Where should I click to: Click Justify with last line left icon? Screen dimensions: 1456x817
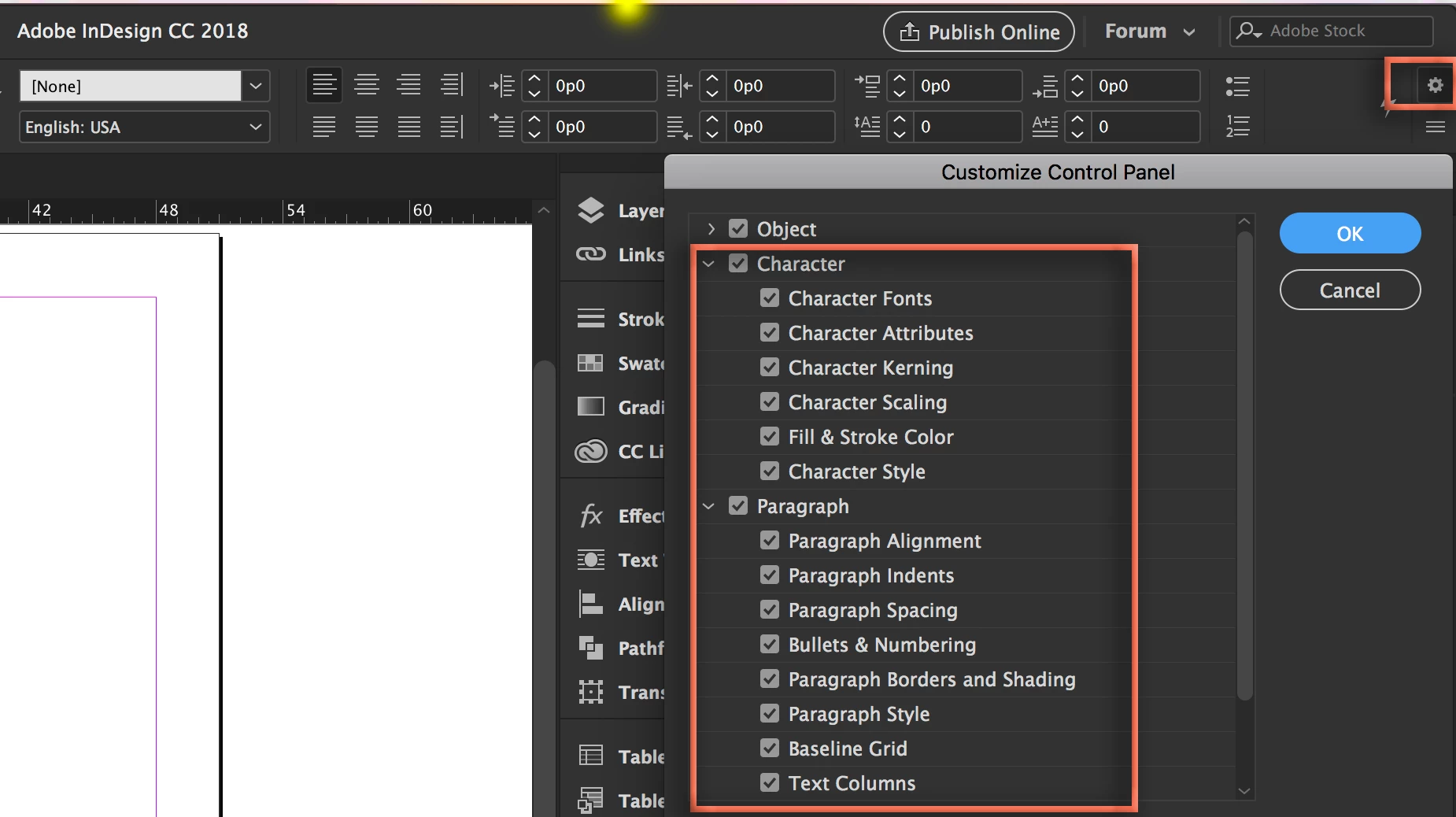coord(323,126)
